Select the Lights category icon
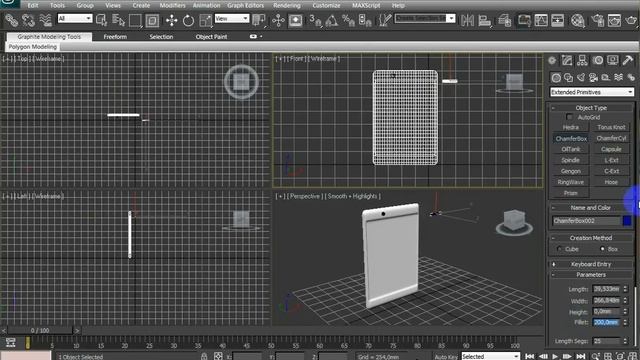Image resolution: width=640 pixels, height=360 pixels. [581, 77]
